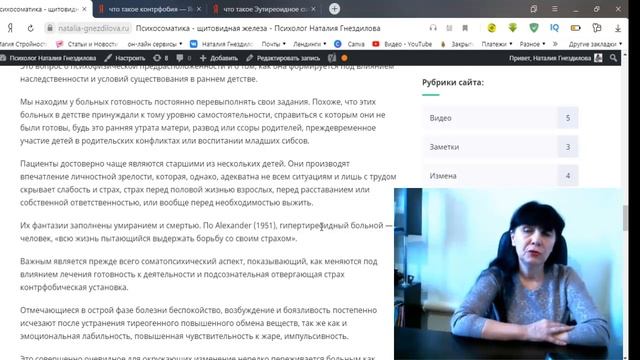The width and height of the screenshot is (640, 360).
Task: Open the Измена category
Action: (x=500, y=176)
